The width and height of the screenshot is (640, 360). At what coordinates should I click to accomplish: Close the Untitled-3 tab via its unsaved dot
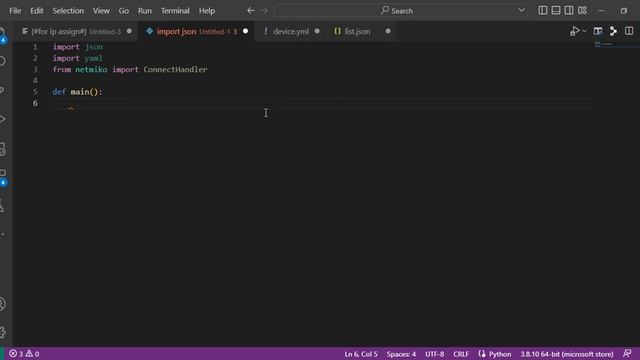[129, 31]
